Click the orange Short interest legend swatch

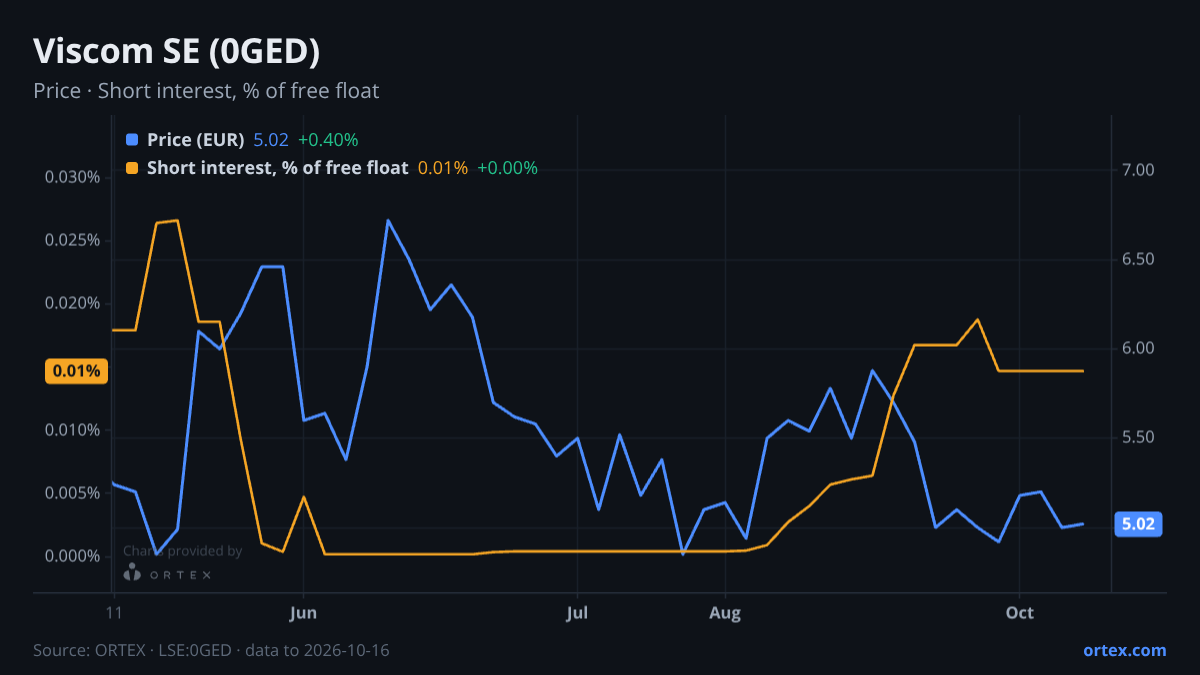(132, 168)
